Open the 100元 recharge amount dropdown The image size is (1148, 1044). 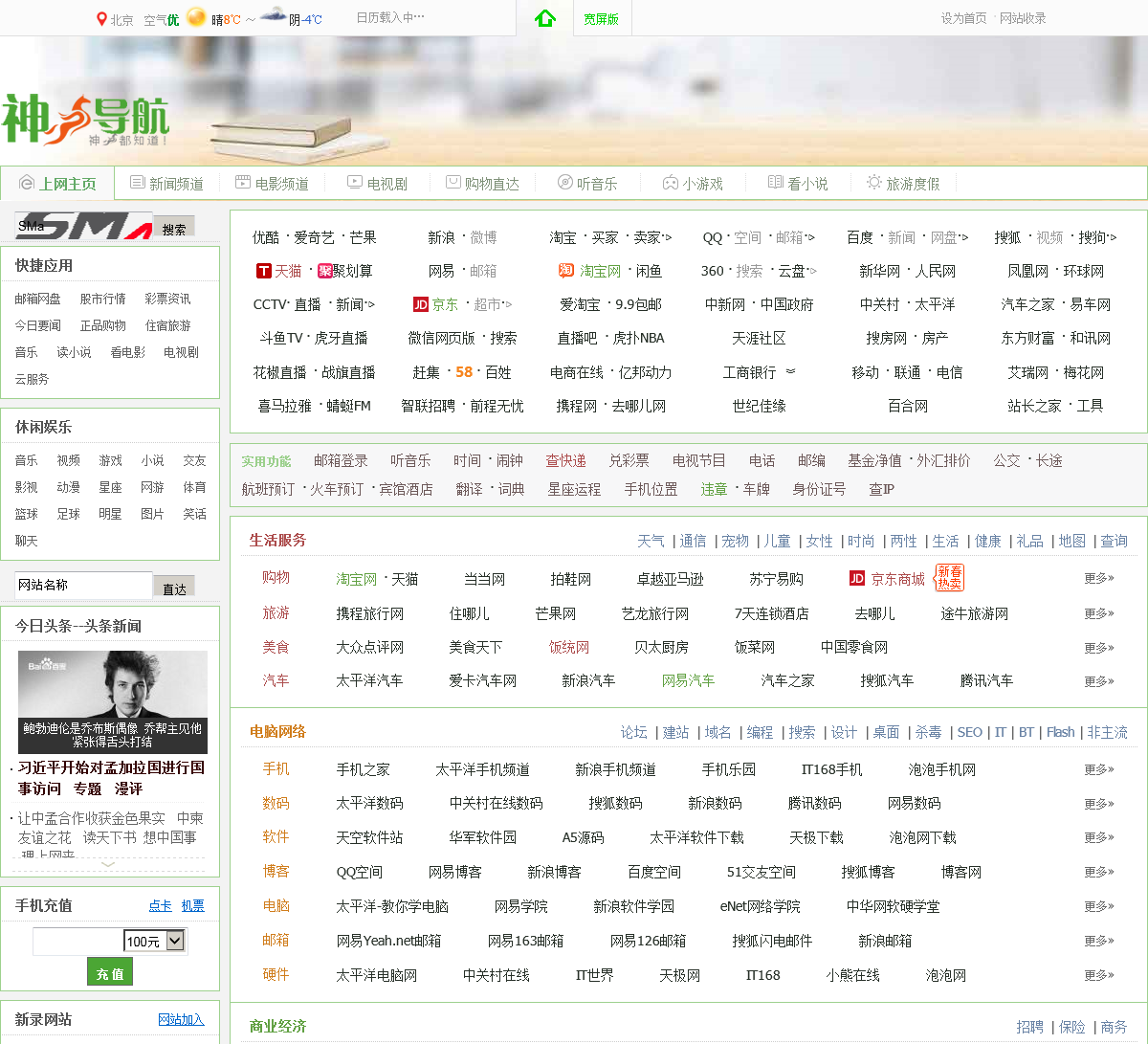tap(154, 941)
